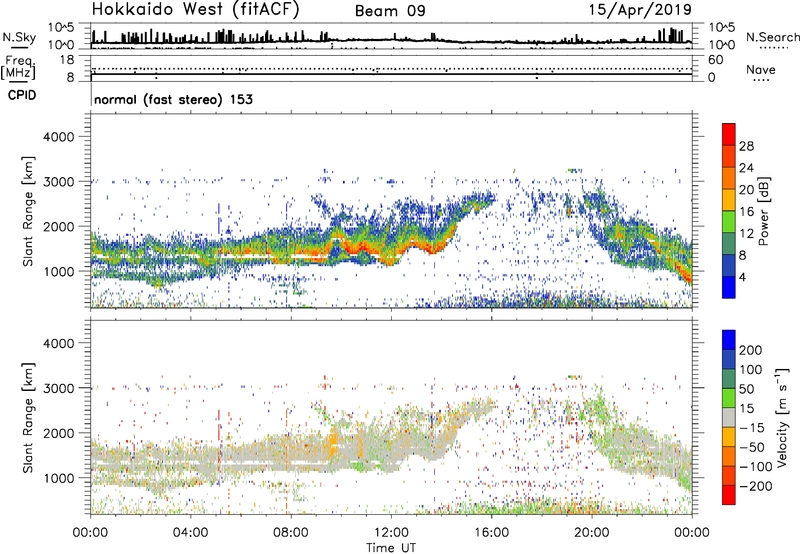Click the date '15/Apr/2019'
This screenshot has width=800, height=554.
pos(640,10)
